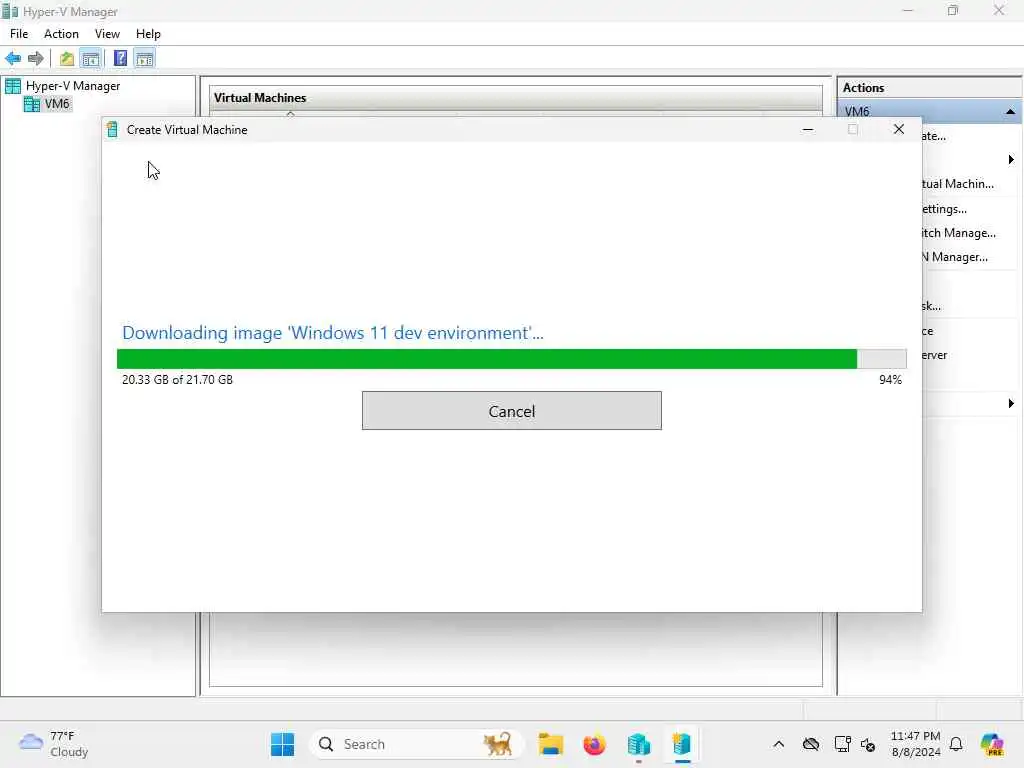
Task: Click '20.33 GB of 21.70 GB' text
Action: [177, 379]
